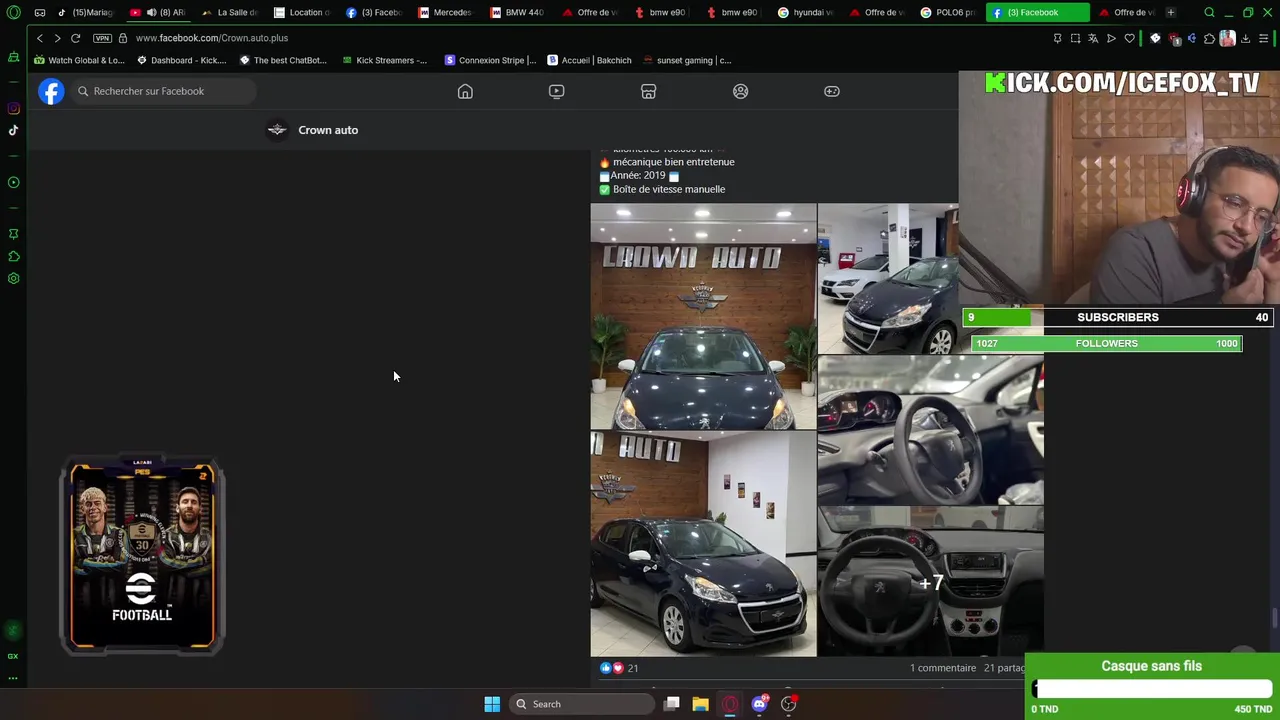
Task: Open Kick Streamers bookmark
Action: coord(385,60)
